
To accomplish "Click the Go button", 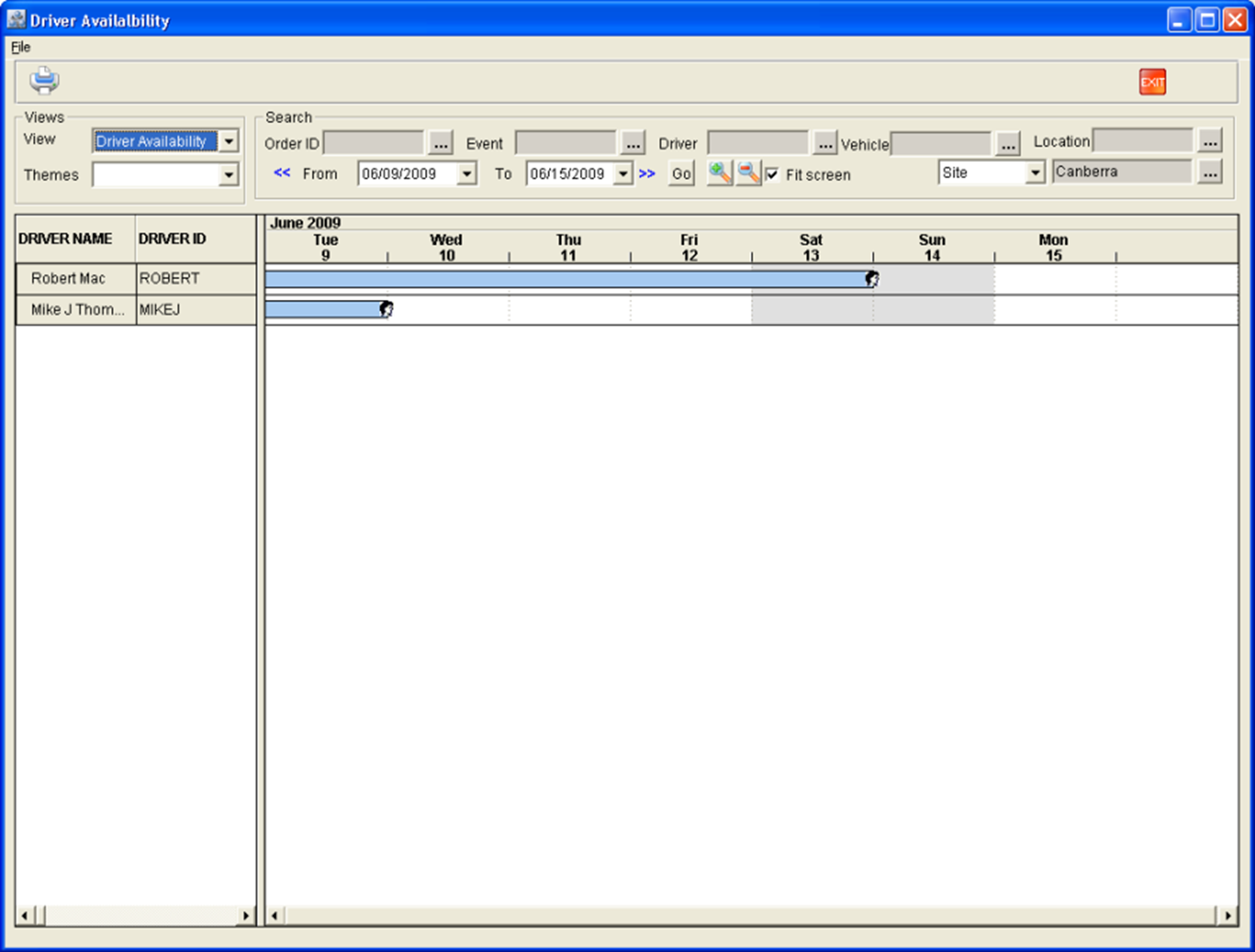I will click(x=682, y=174).
